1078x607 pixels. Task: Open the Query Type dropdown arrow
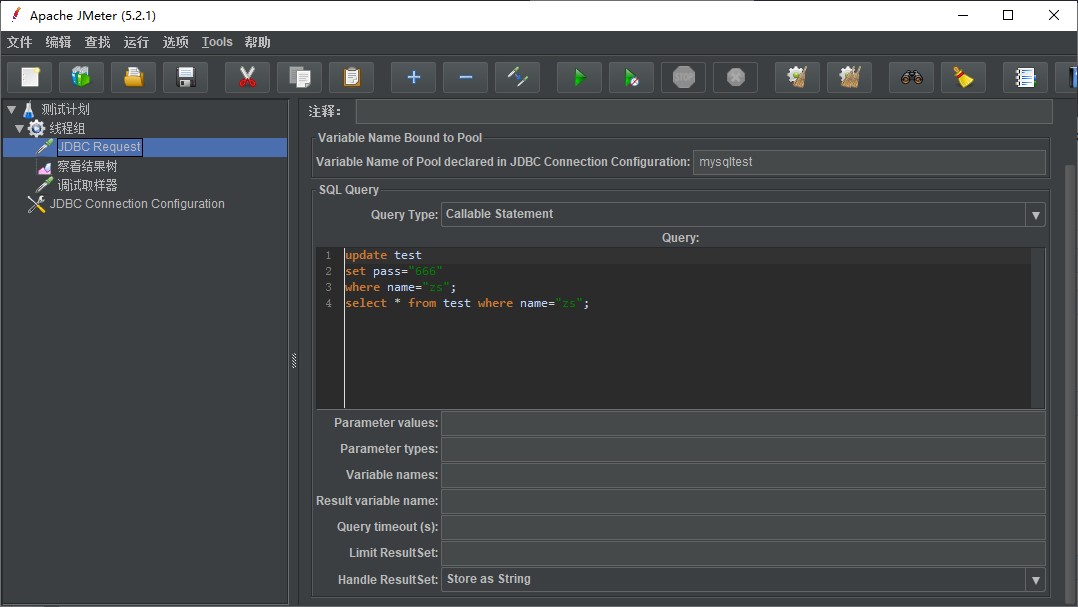tap(1035, 215)
